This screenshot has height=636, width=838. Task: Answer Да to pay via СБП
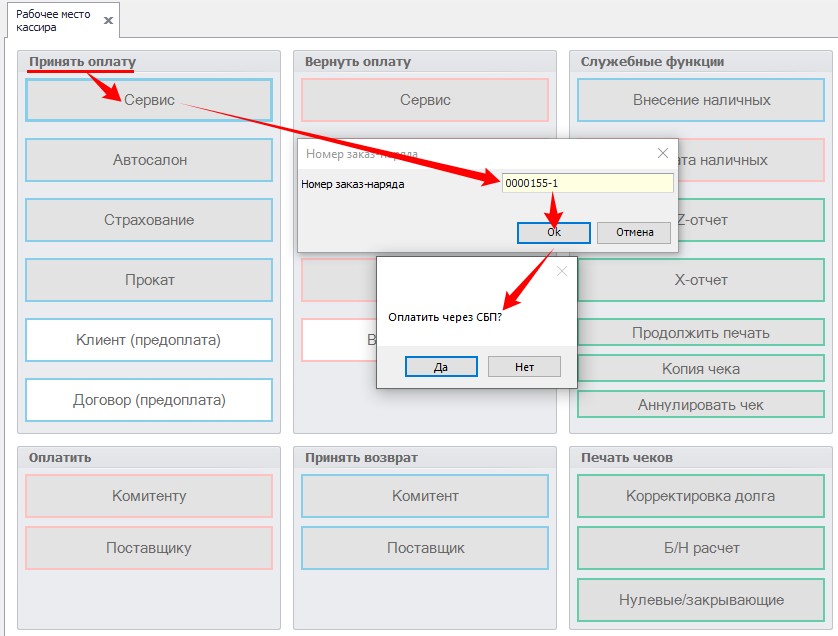[441, 367]
